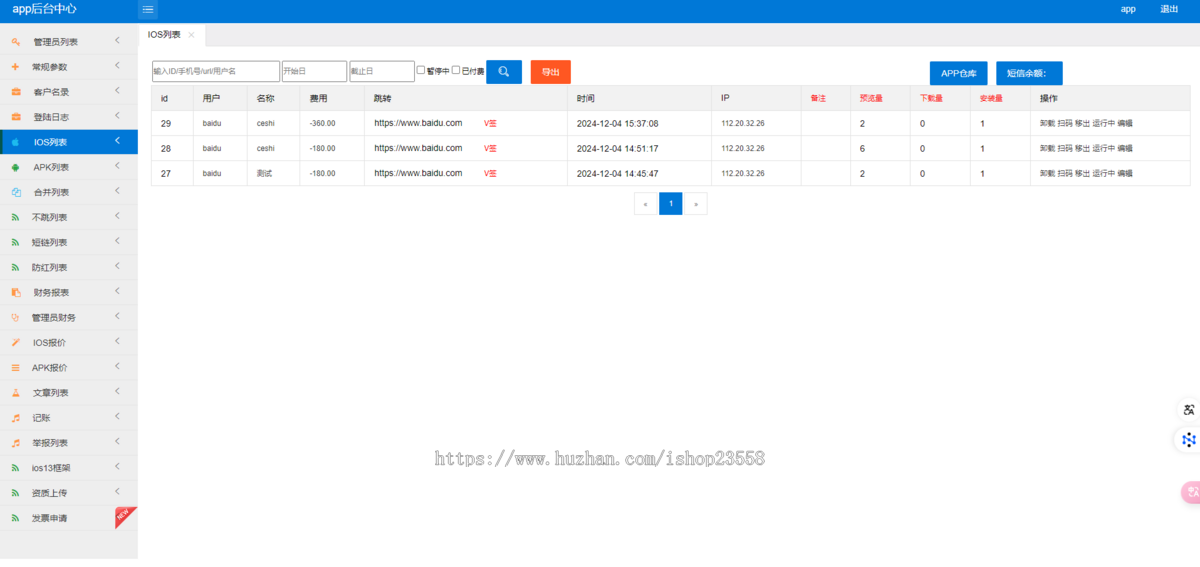Click the Apple icon beside IOS列表

[x=15, y=142]
